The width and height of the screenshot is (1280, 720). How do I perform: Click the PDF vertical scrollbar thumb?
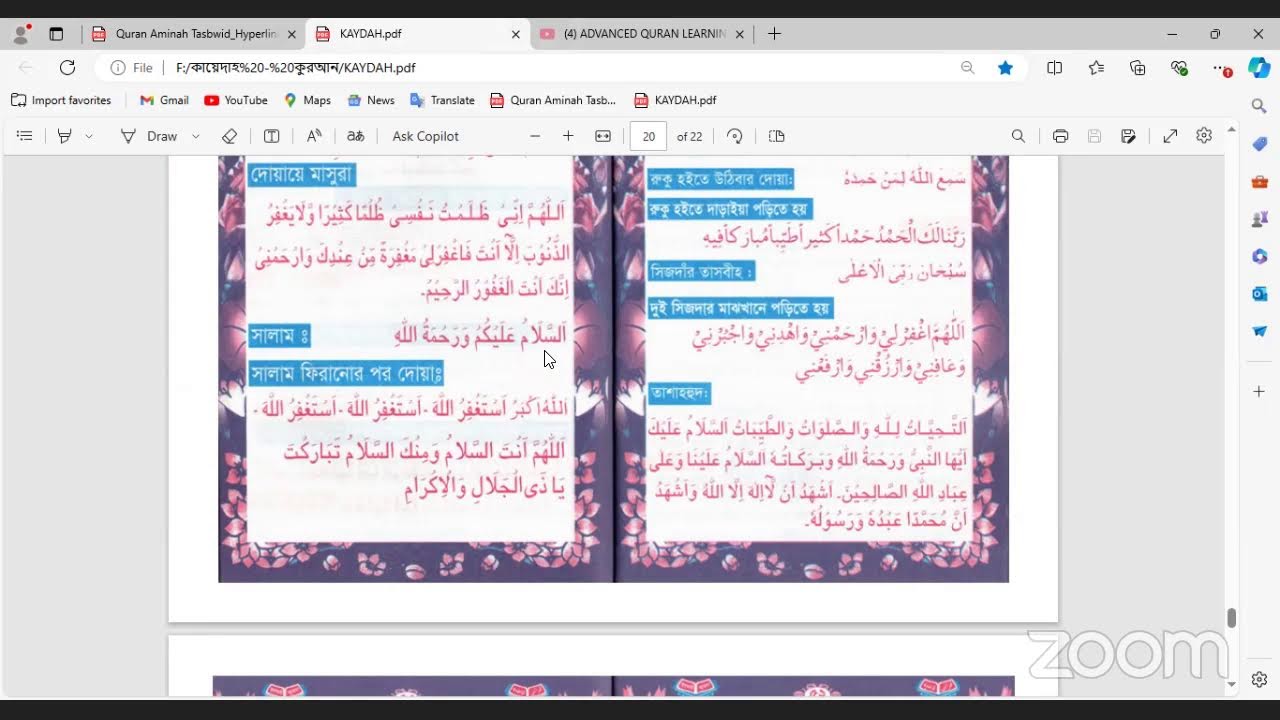coord(1232,618)
